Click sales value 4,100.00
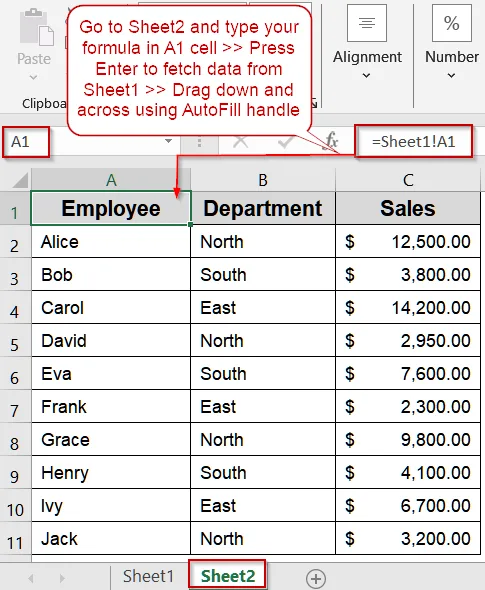The image size is (485, 590). (408, 473)
